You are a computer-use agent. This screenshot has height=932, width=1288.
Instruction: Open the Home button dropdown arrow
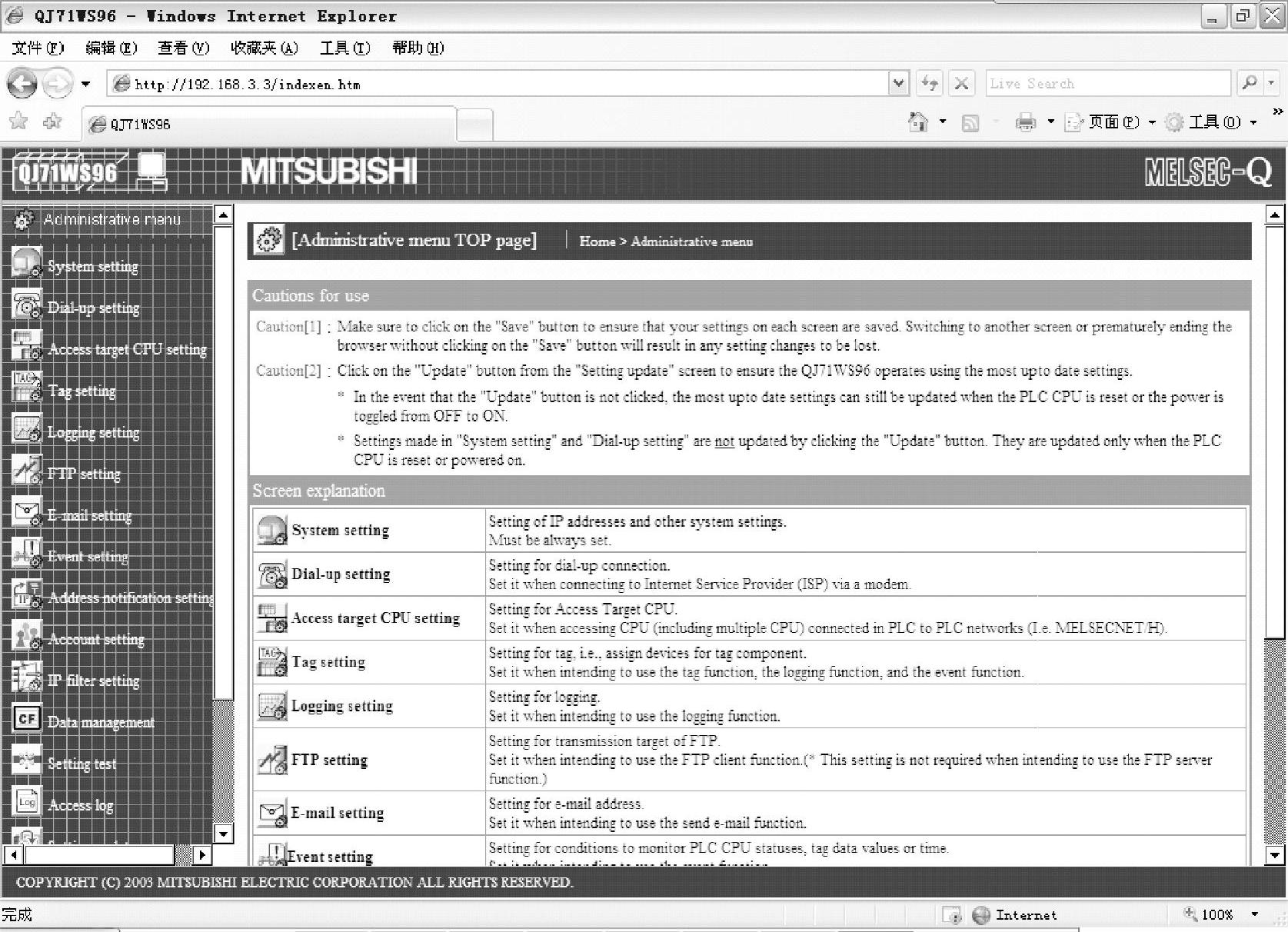[x=943, y=122]
